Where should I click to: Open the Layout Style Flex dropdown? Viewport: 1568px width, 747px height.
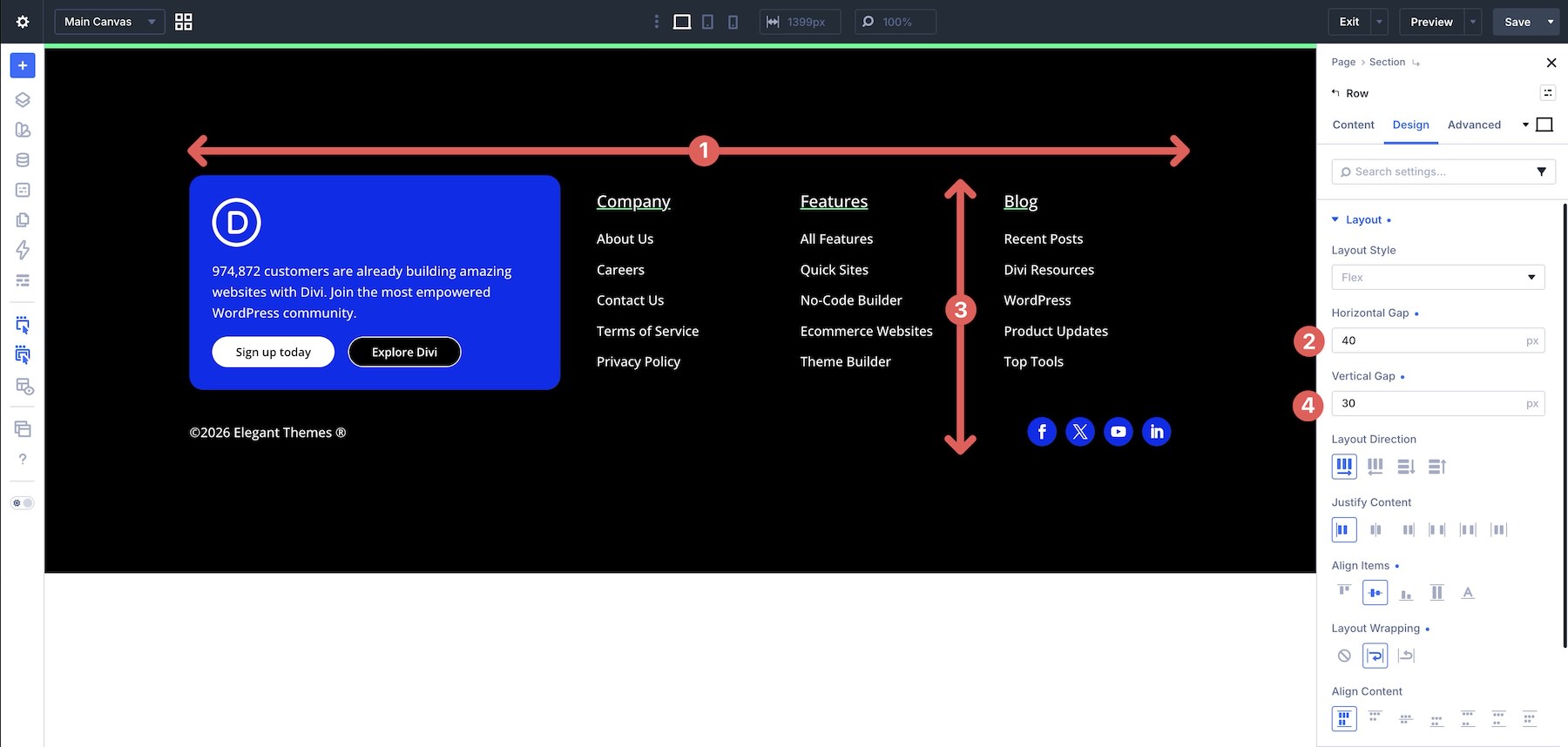click(x=1438, y=277)
